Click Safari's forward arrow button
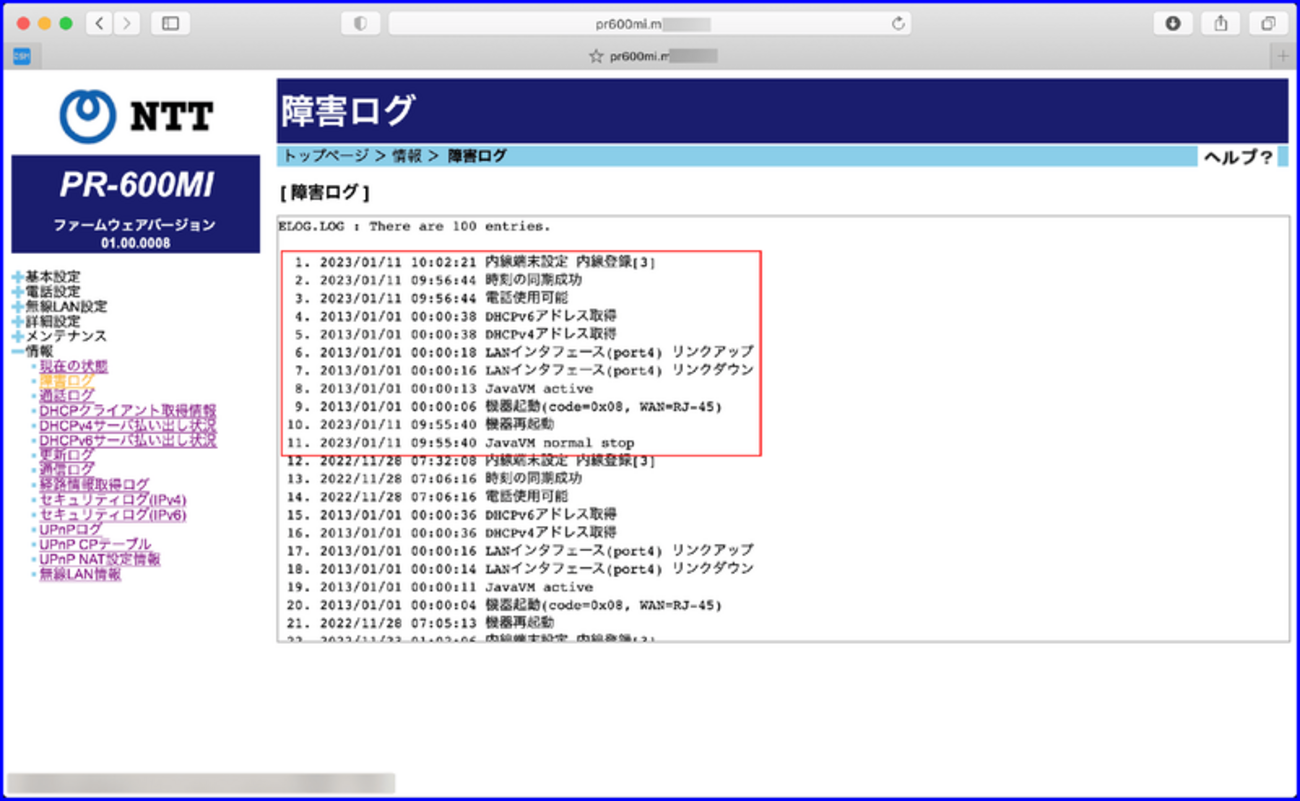Image resolution: width=1300 pixels, height=801 pixels. tap(126, 24)
